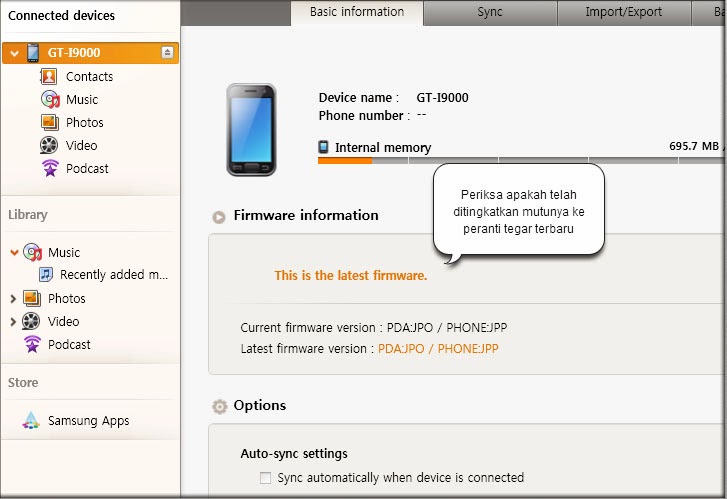Click the Recently added music note icon
727x499 pixels.
45,275
